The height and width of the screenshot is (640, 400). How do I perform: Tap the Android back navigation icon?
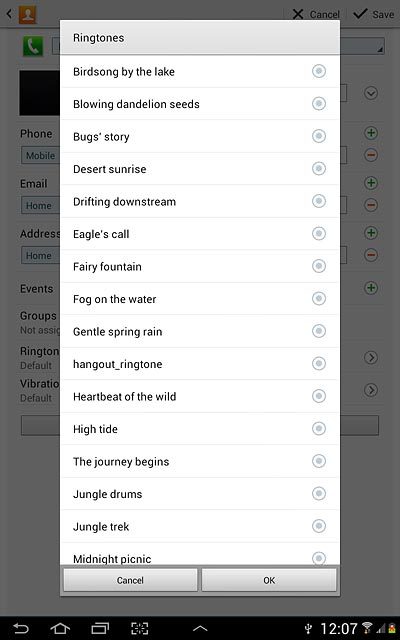pos(20,628)
